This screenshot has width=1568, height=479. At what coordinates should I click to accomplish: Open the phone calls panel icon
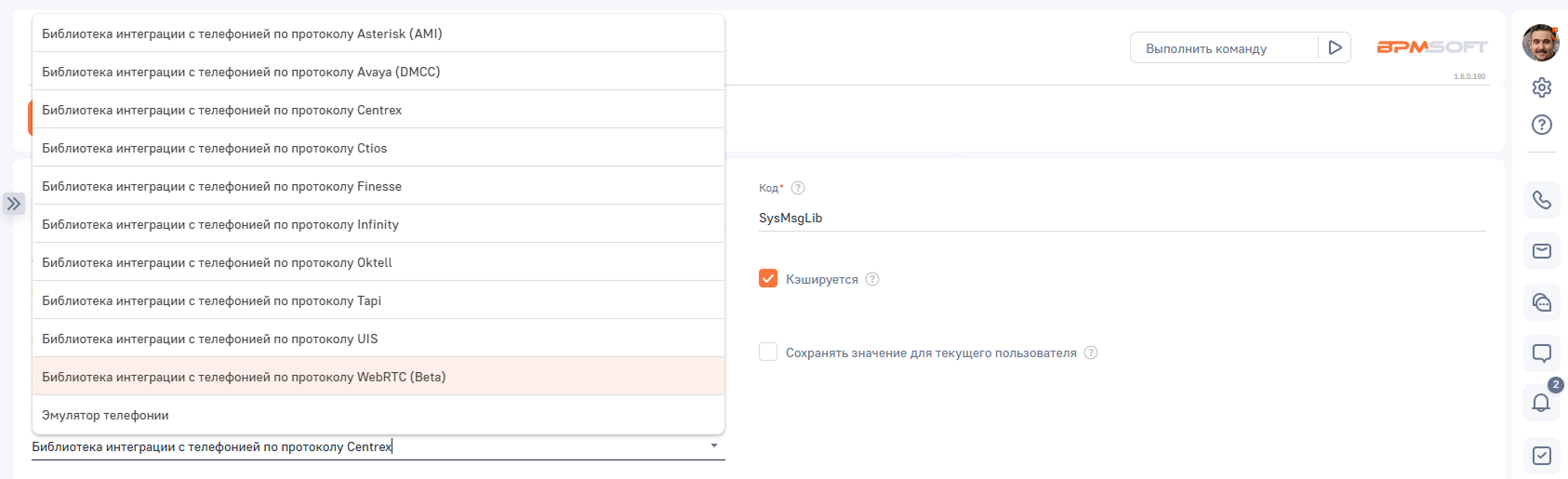pos(1541,200)
